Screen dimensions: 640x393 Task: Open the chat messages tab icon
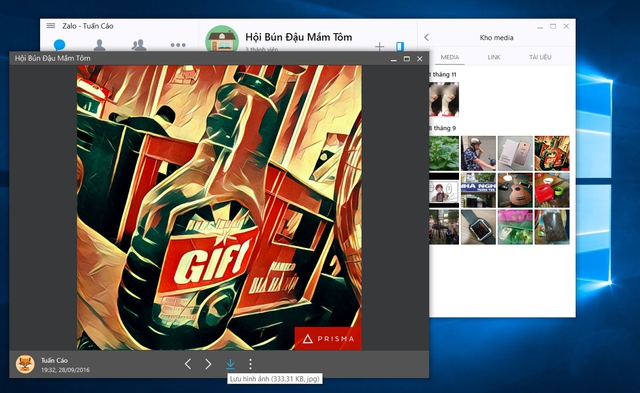pos(59,44)
